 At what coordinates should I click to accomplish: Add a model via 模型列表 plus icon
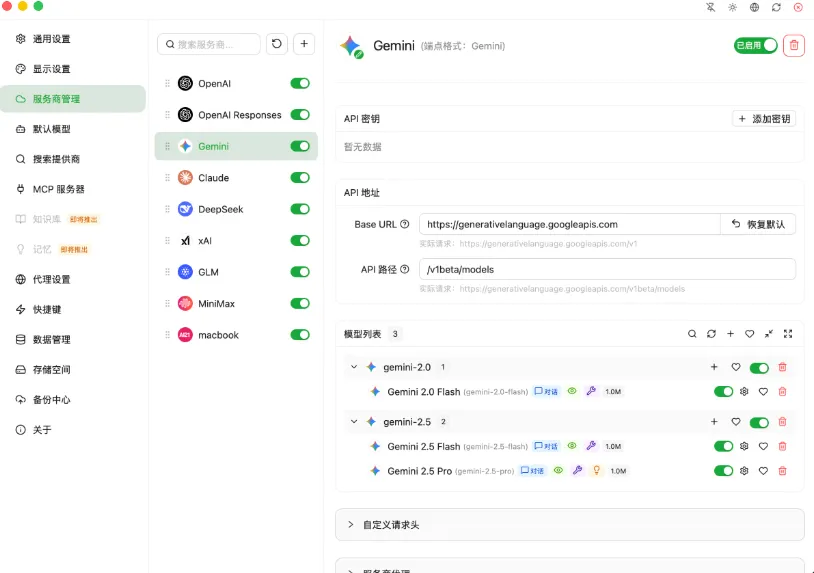730,334
